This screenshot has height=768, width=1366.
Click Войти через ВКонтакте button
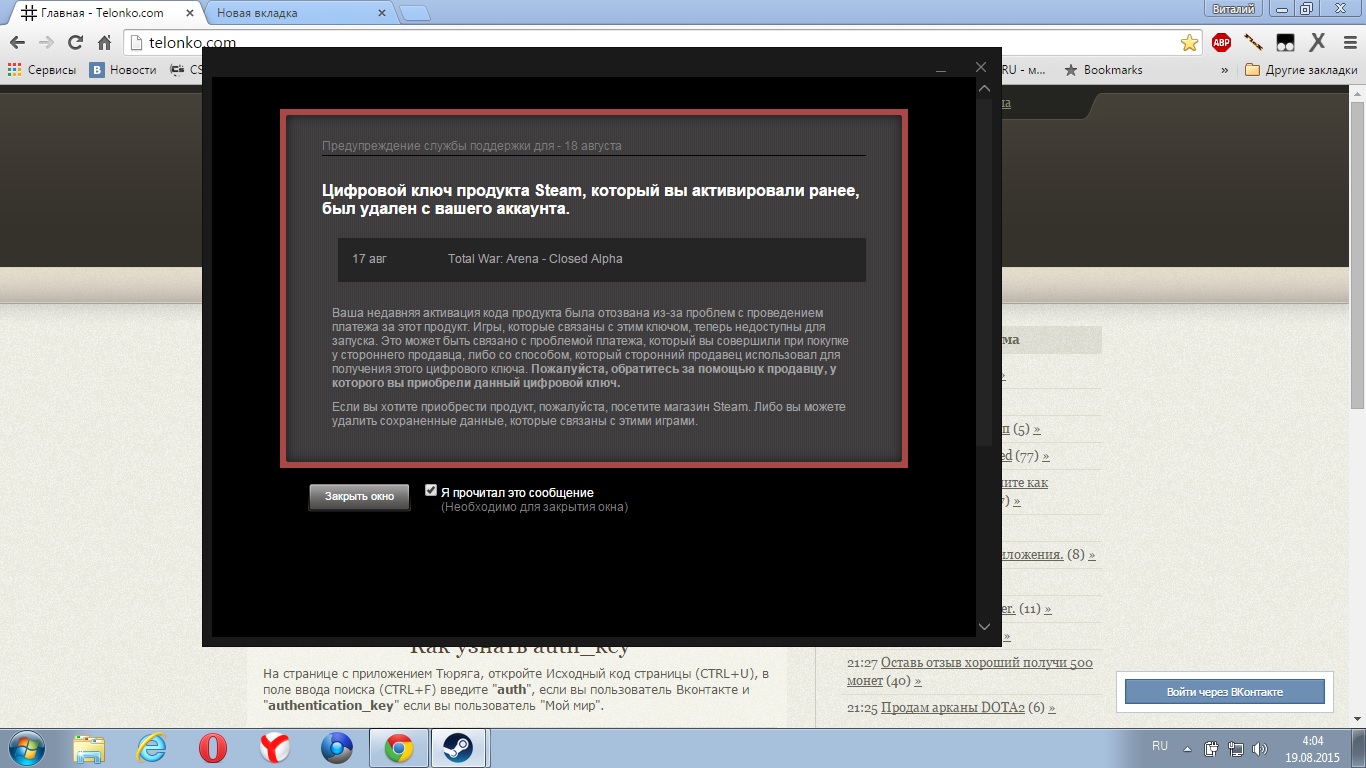(x=1225, y=692)
